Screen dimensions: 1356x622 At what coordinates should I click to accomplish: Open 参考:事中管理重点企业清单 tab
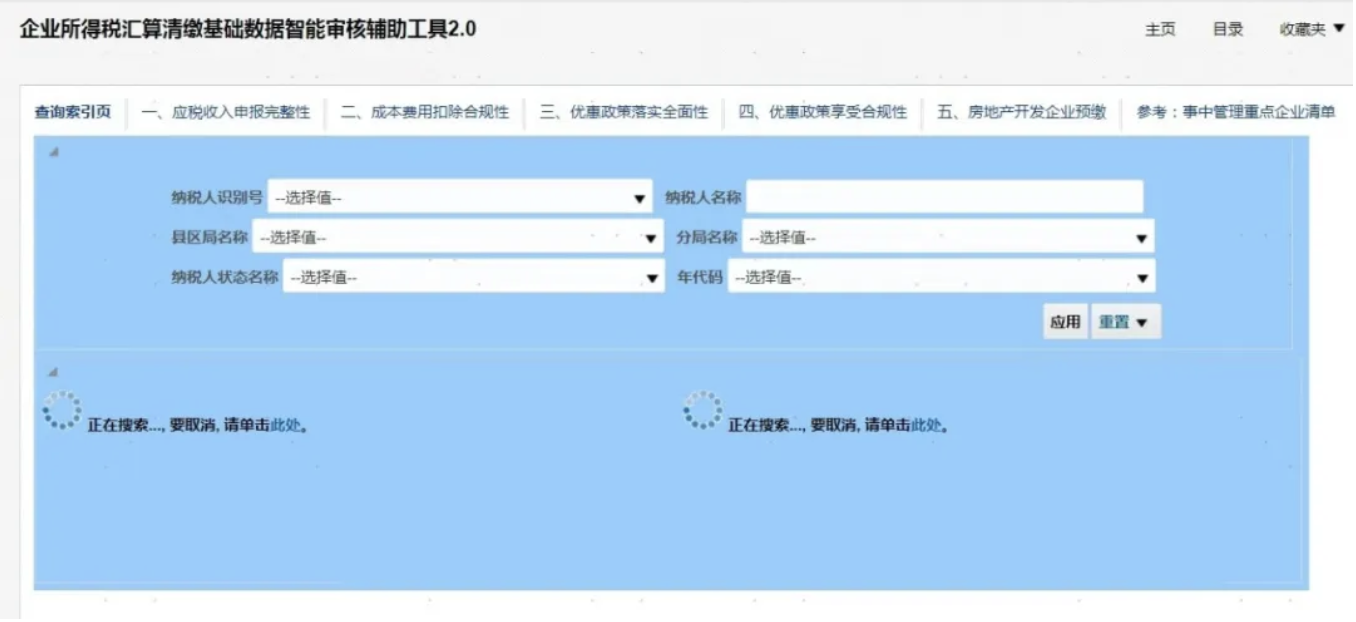coord(1236,112)
